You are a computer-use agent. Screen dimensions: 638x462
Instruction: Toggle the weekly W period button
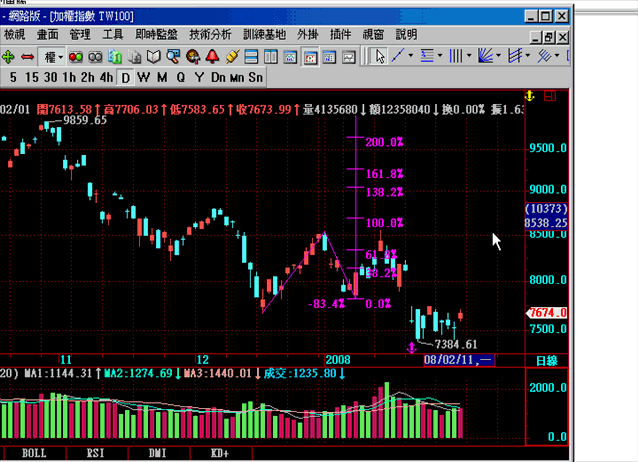pos(144,77)
